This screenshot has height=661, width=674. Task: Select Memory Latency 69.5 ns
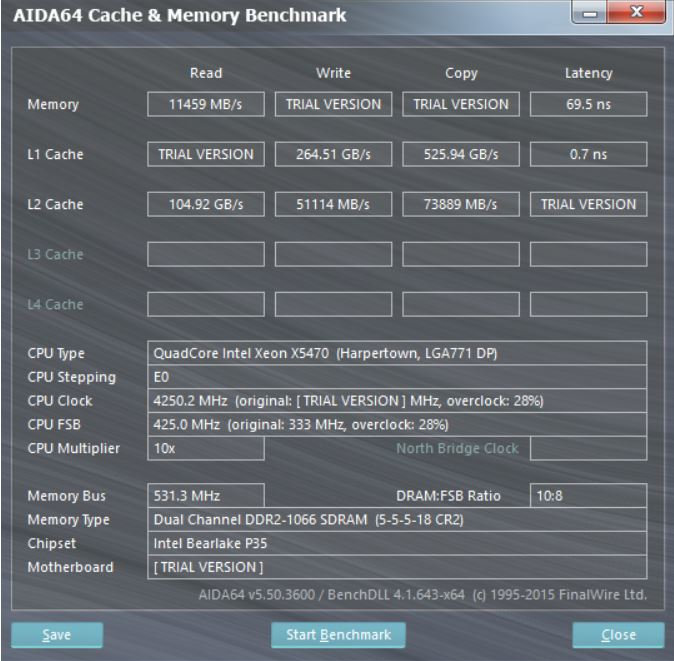[x=588, y=104]
